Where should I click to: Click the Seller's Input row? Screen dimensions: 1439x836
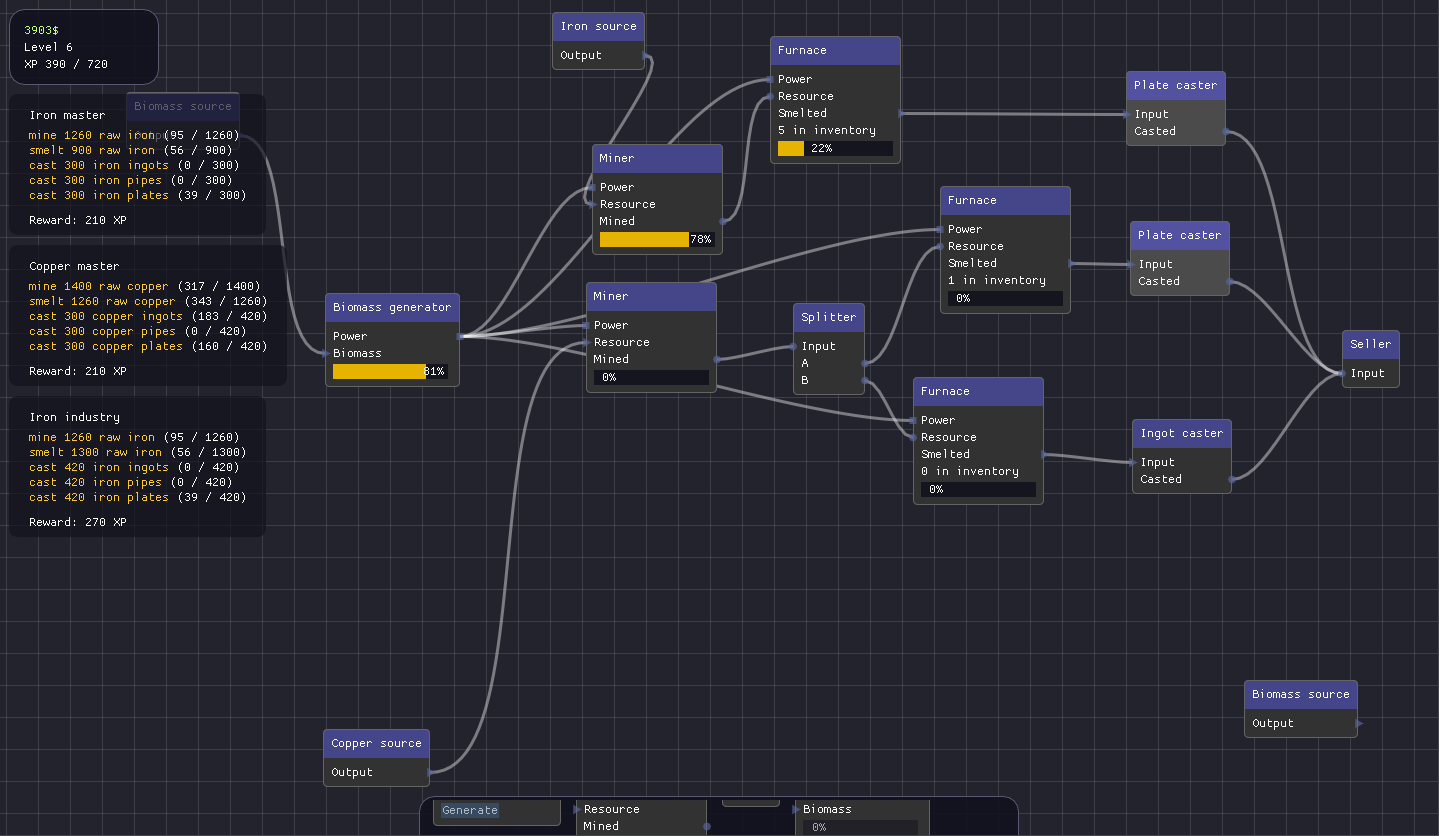point(1371,373)
